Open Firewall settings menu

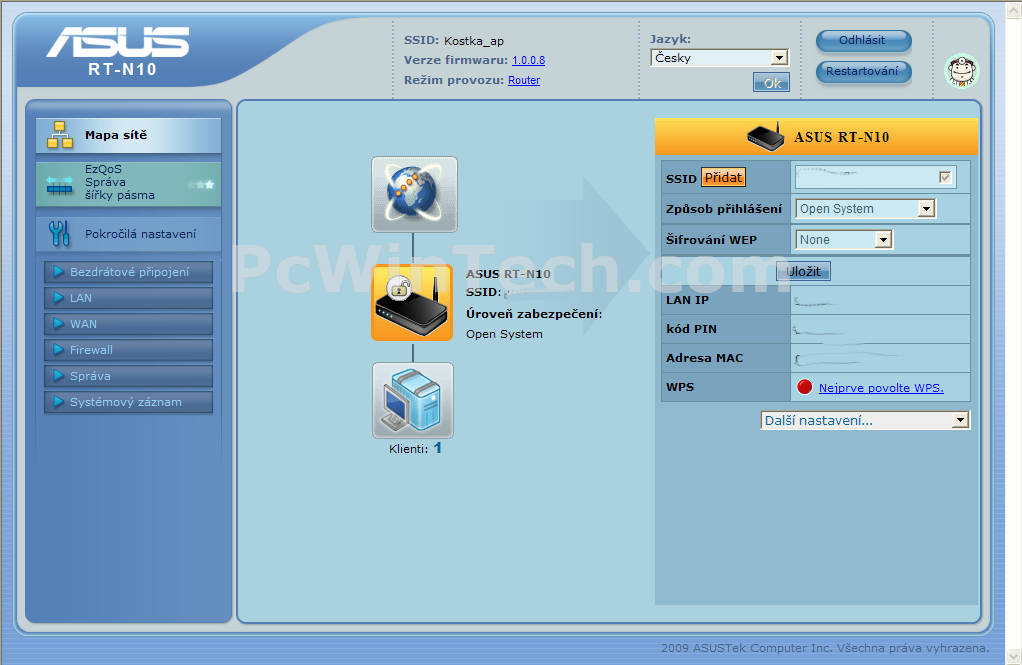point(128,350)
